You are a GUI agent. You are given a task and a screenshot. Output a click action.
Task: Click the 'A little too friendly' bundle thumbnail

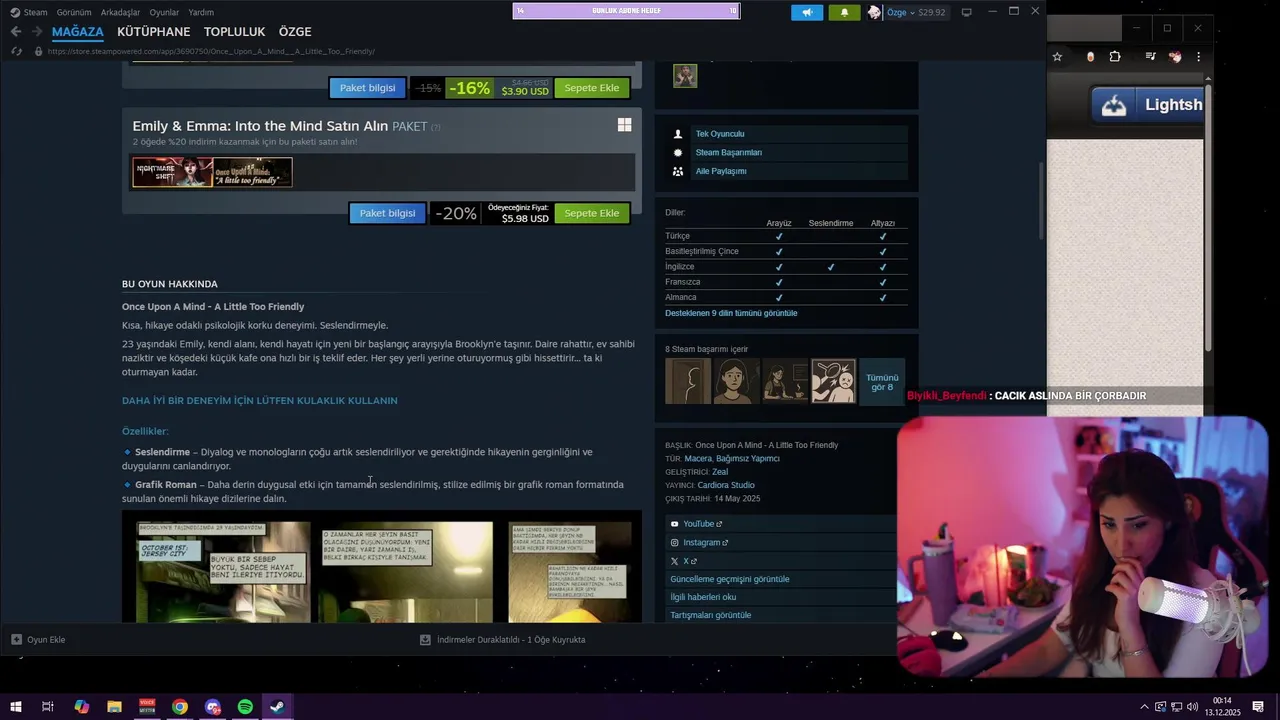point(253,172)
